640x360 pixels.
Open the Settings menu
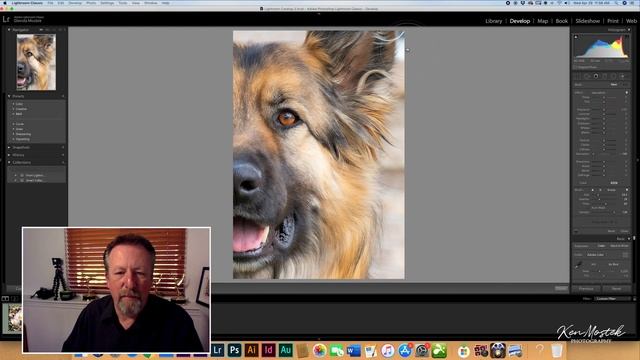coord(107,3)
